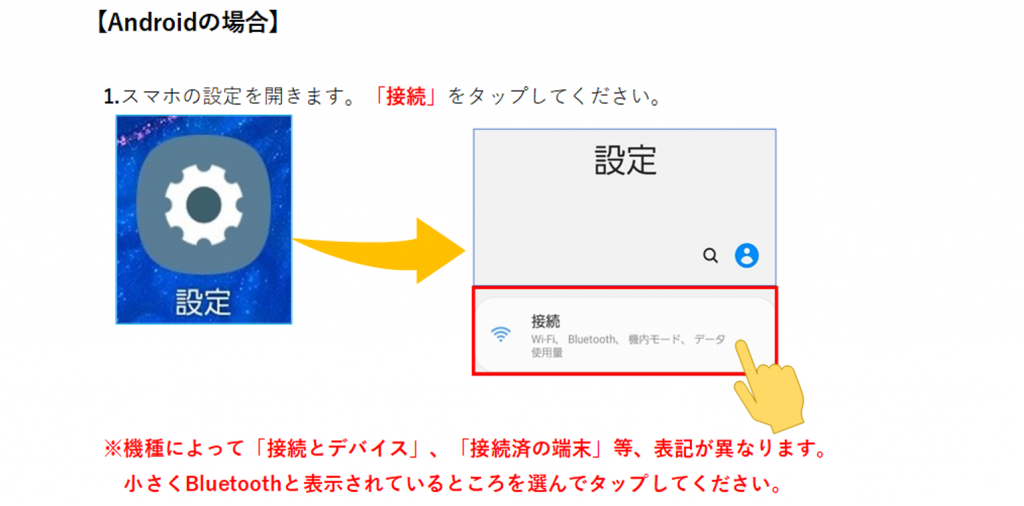Click the 使用量 text in 接続 row
This screenshot has height=506, width=1024.
(547, 353)
